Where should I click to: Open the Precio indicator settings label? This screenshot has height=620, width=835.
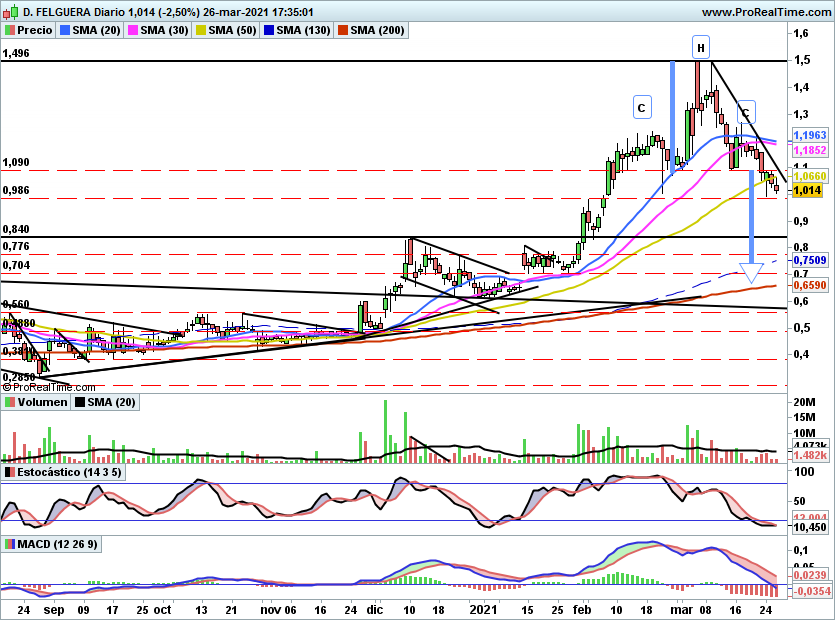(x=29, y=30)
